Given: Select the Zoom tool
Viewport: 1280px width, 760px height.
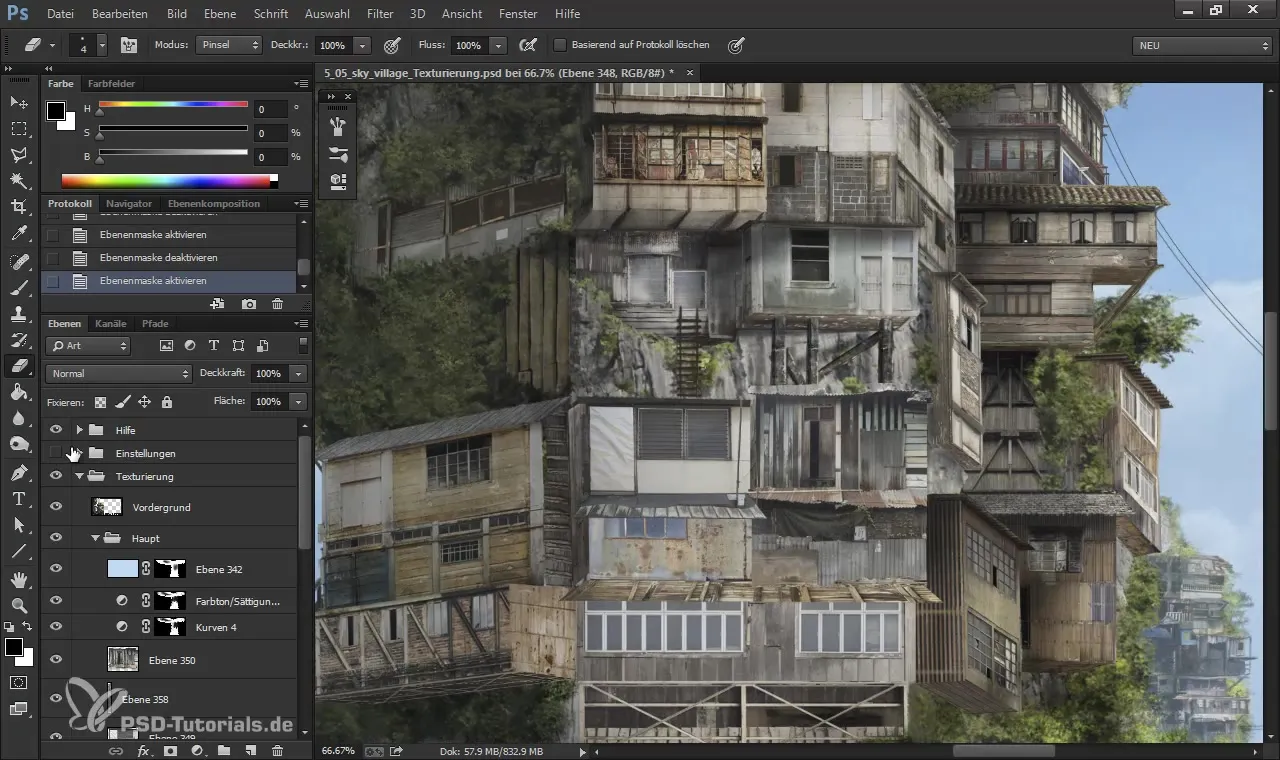Looking at the screenshot, I should 19,605.
